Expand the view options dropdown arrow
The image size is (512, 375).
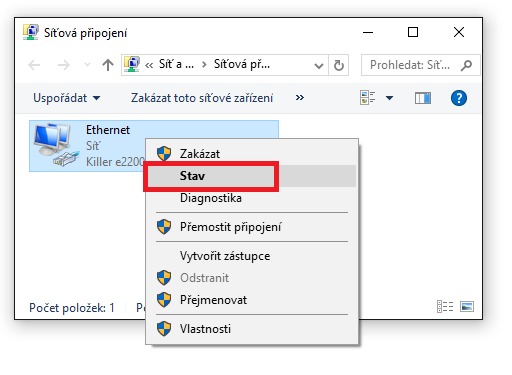(x=389, y=98)
